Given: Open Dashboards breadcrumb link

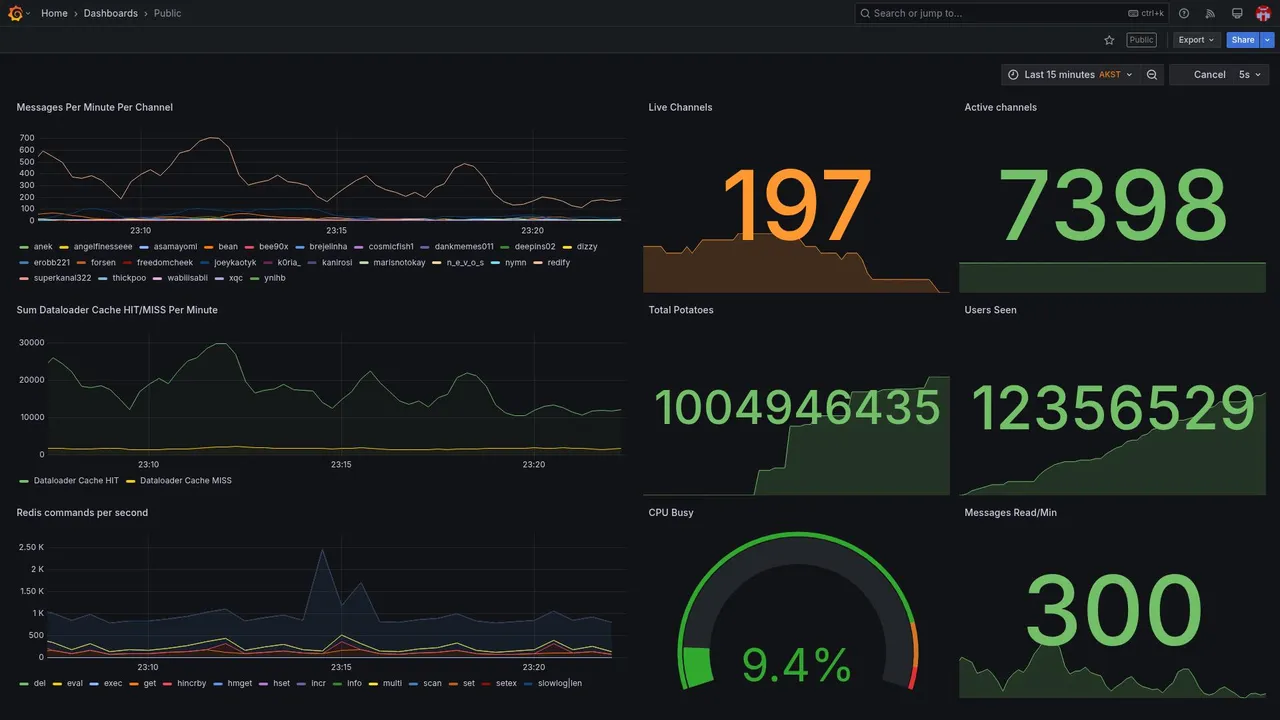Looking at the screenshot, I should (x=111, y=13).
